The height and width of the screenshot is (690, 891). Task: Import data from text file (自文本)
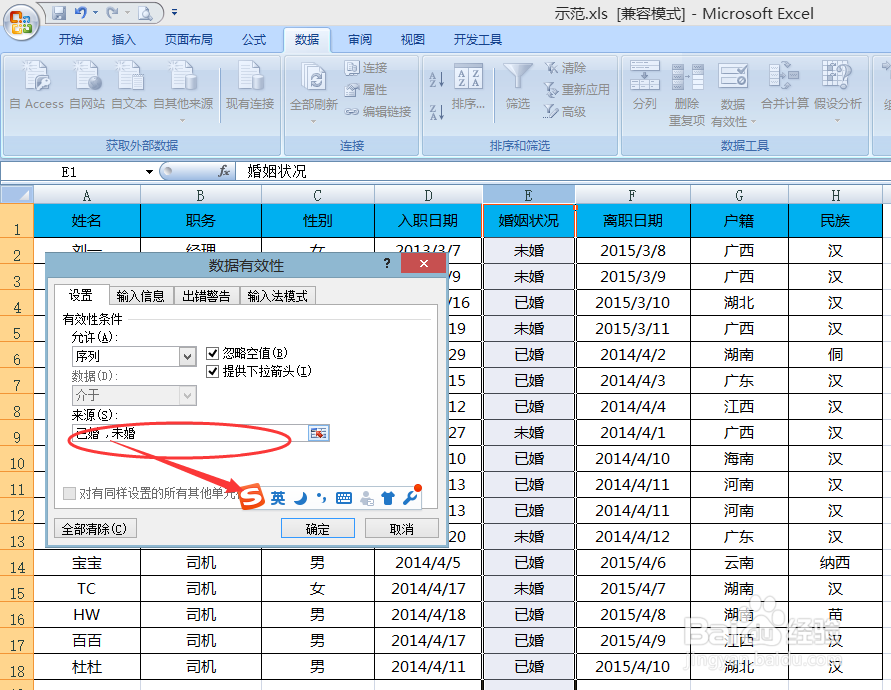coord(129,85)
